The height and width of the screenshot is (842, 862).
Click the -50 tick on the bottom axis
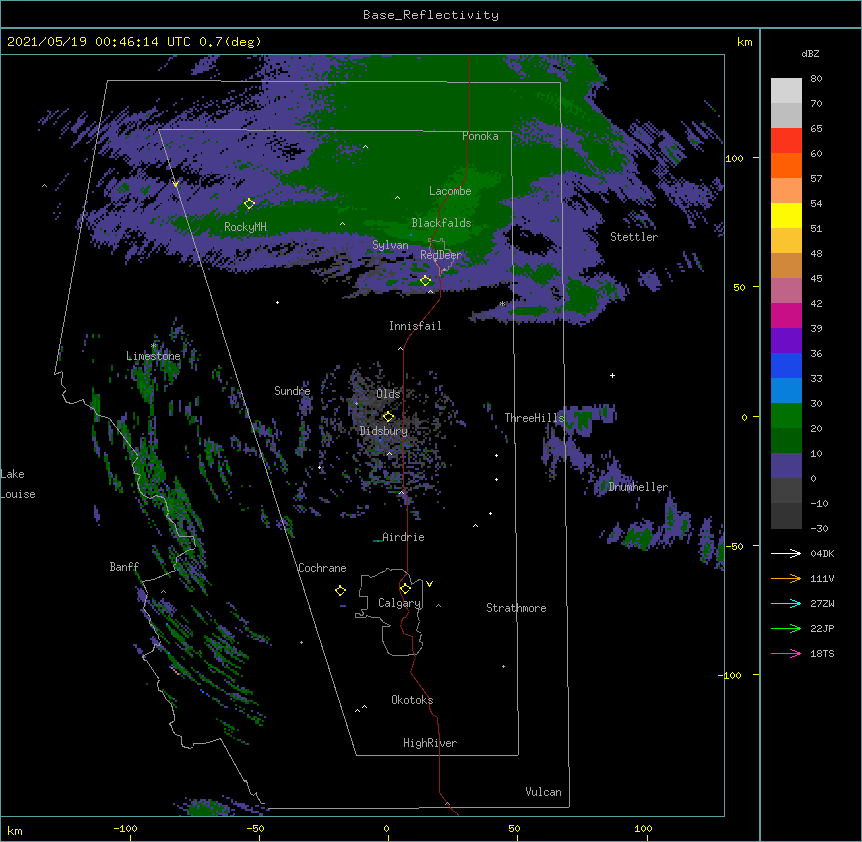pos(255,828)
